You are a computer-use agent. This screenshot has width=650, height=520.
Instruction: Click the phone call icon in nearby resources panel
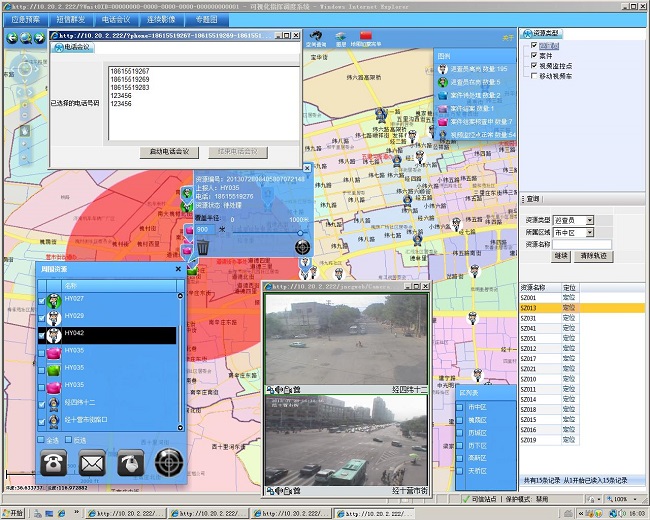(x=53, y=463)
